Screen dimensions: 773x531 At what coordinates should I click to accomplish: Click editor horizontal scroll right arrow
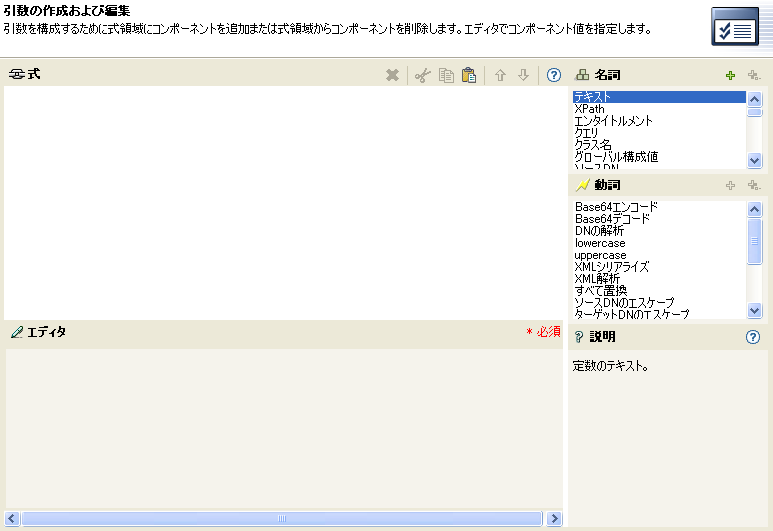point(554,518)
